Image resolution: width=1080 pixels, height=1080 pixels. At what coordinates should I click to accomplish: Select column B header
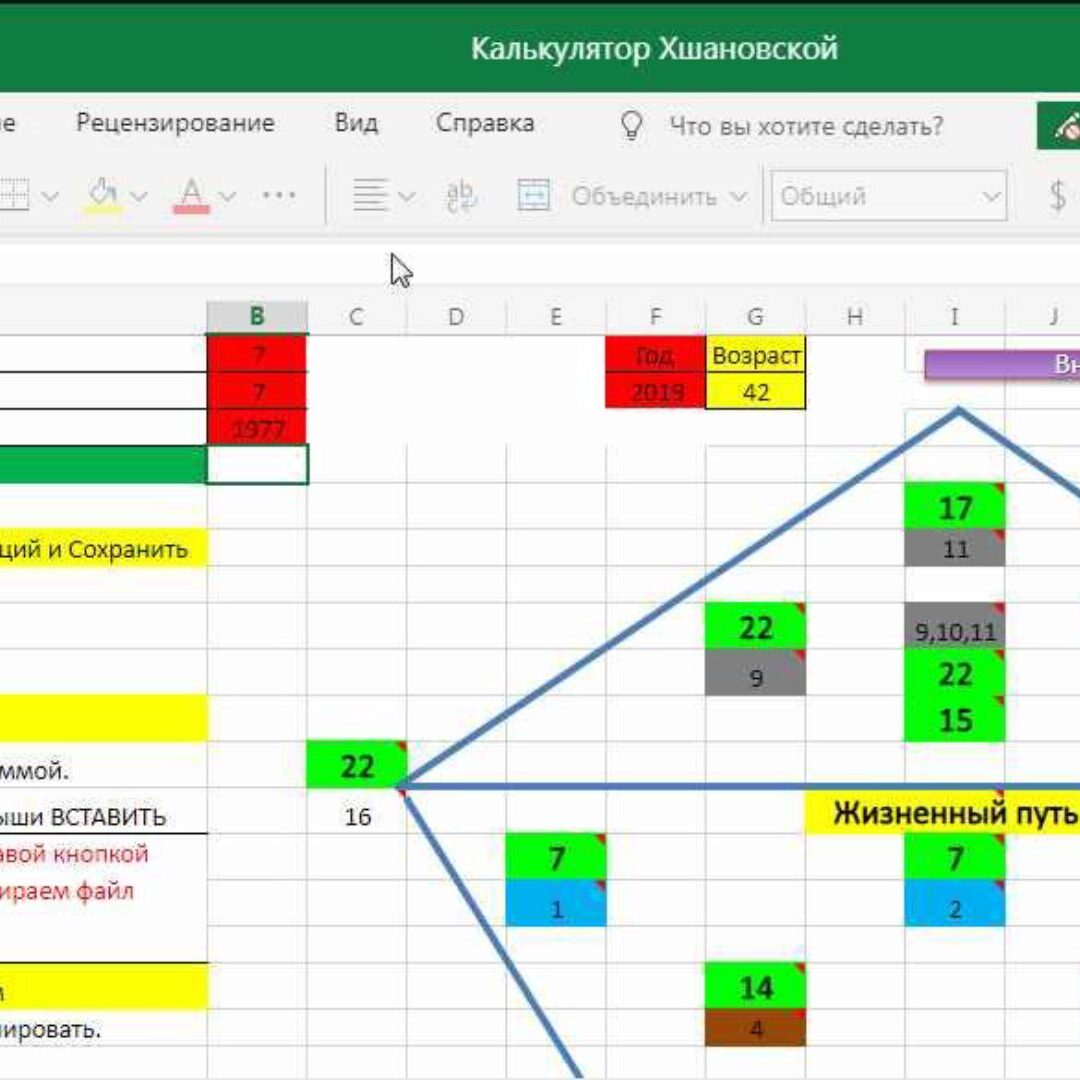coord(257,317)
